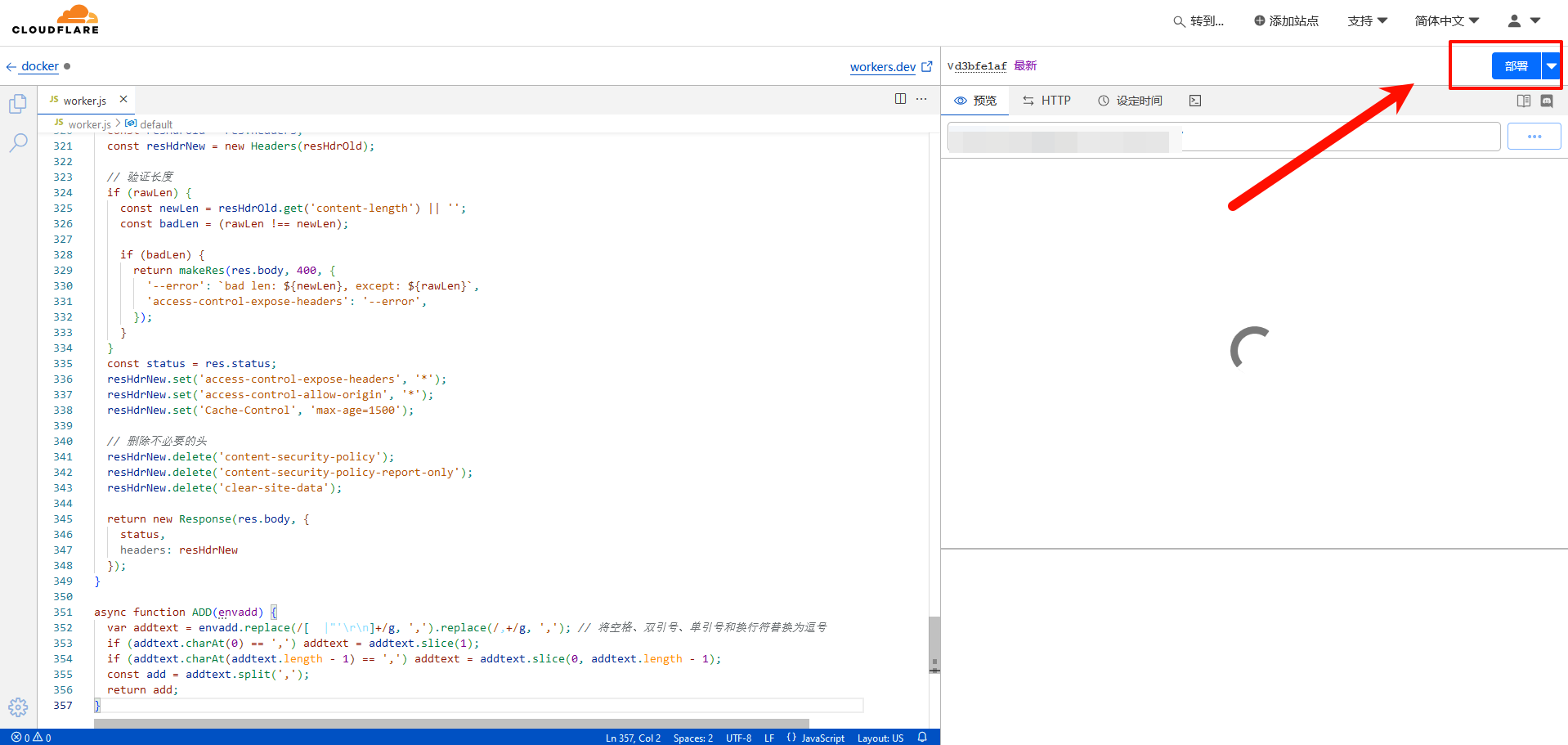This screenshot has width=1568, height=745.
Task: Click the preview URL input field
Action: click(1224, 137)
